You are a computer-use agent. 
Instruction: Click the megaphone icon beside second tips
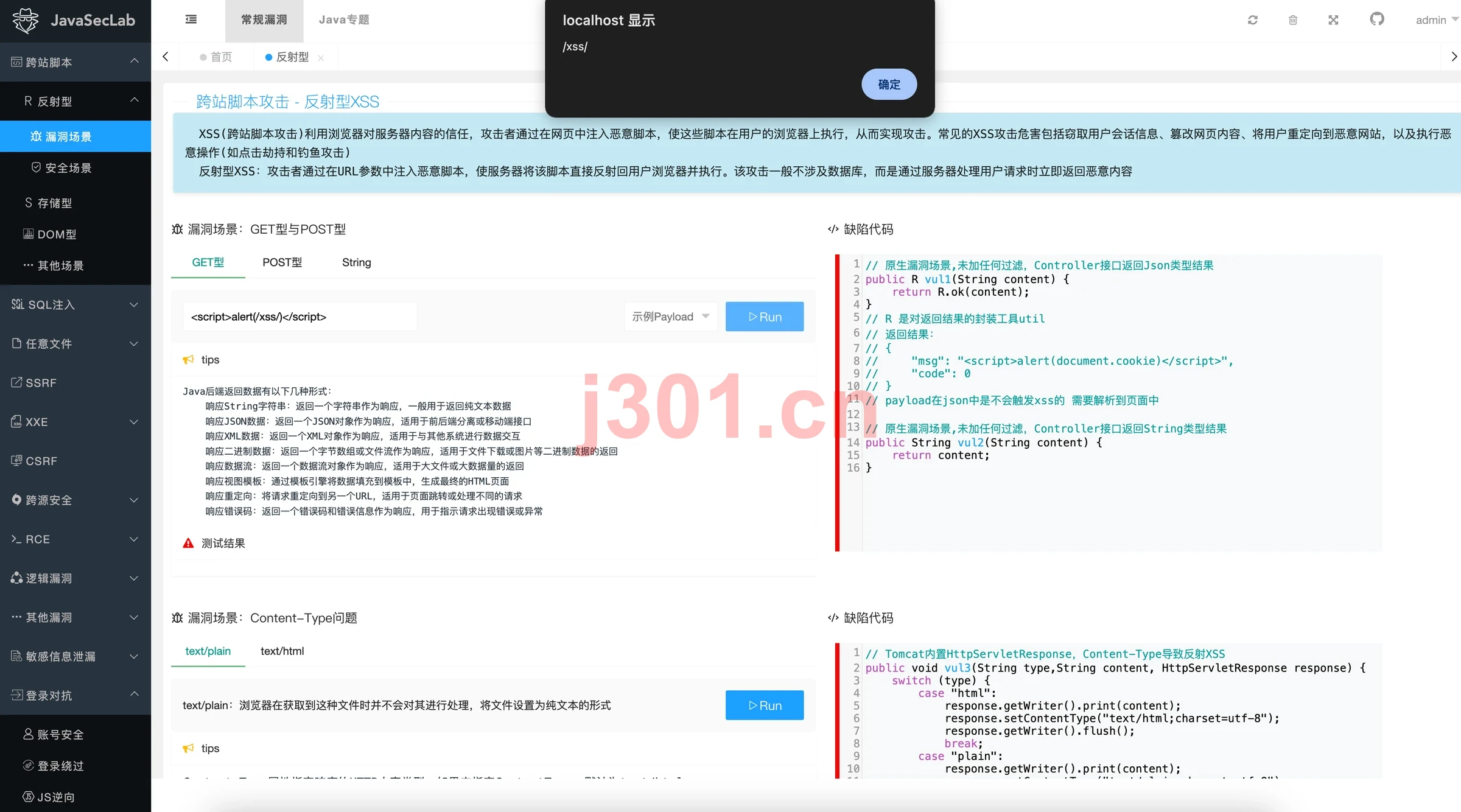[188, 748]
